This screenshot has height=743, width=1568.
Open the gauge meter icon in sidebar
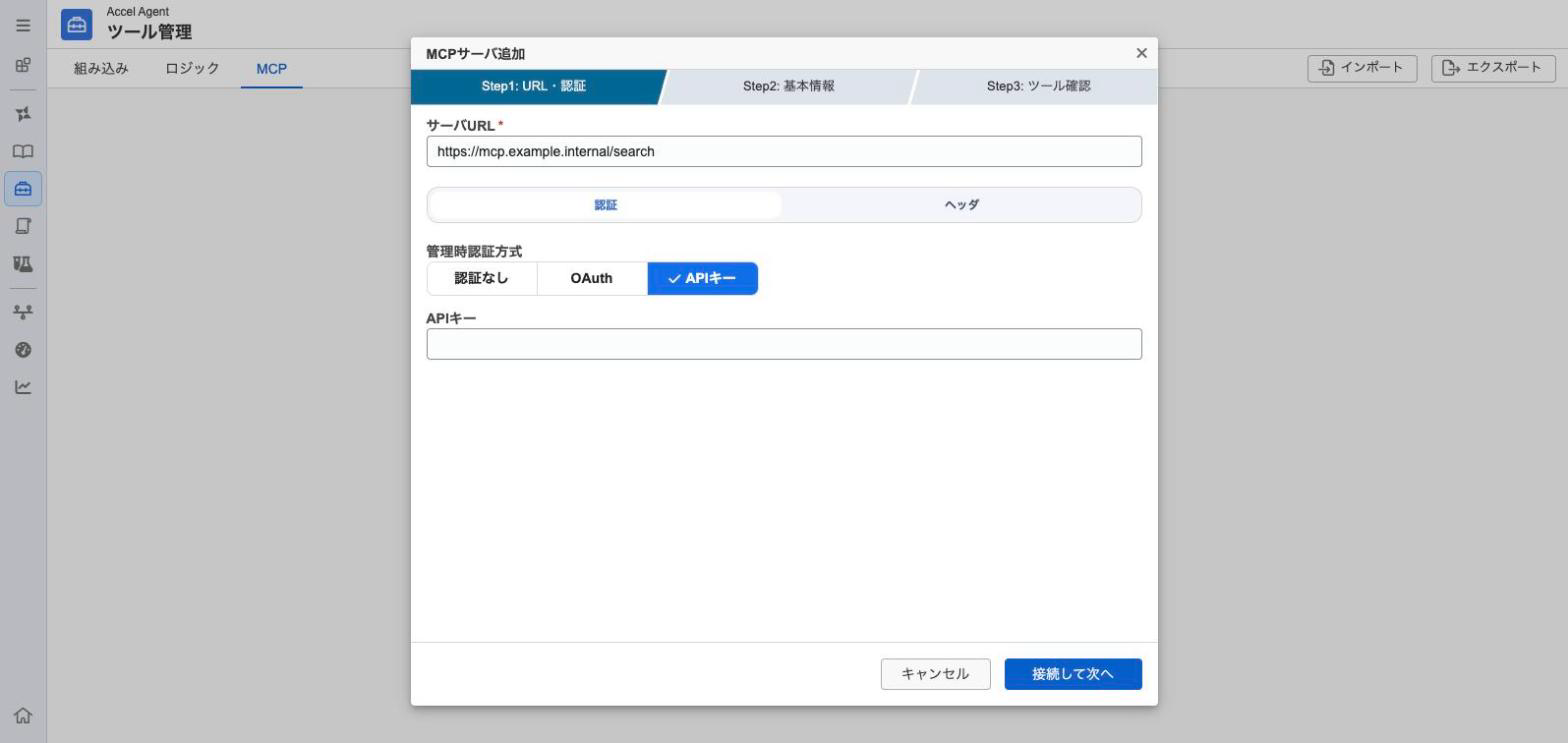pyautogui.click(x=22, y=349)
